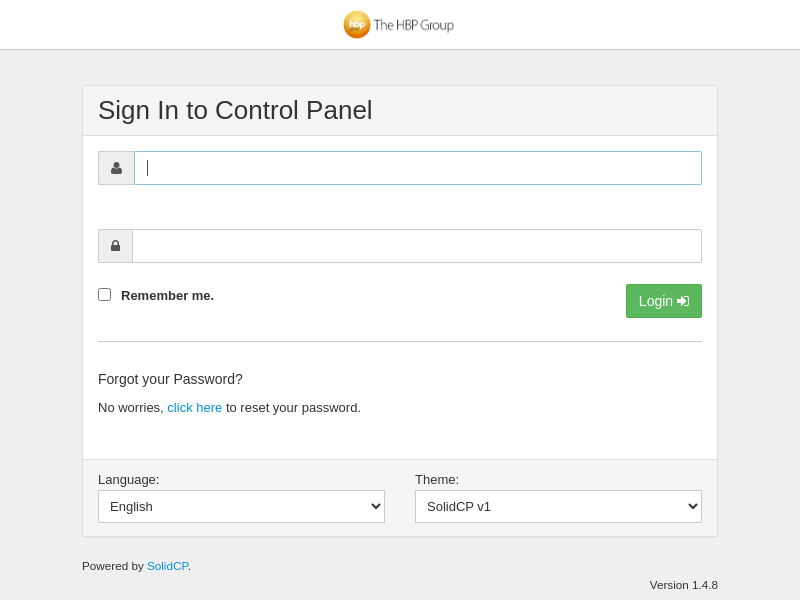The width and height of the screenshot is (800, 600).
Task: Click the orange HBP logo ball
Action: [x=357, y=25]
